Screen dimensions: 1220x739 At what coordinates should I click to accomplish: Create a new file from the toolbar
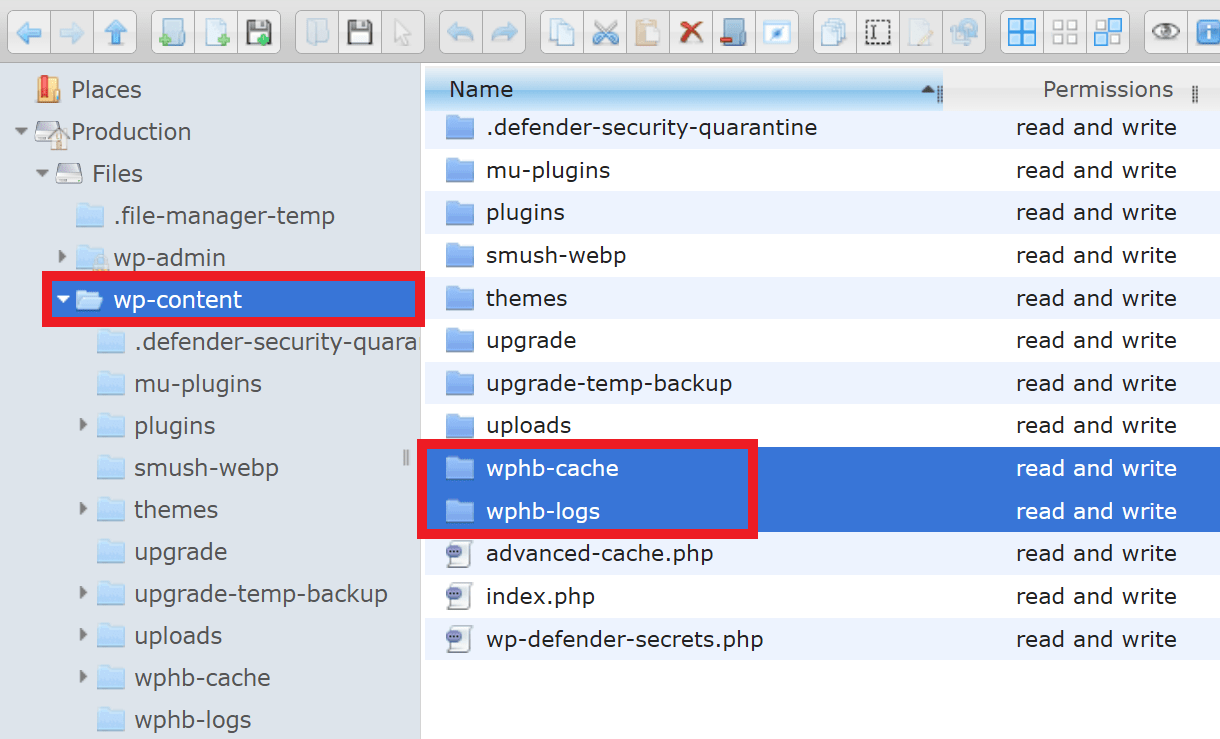[216, 32]
